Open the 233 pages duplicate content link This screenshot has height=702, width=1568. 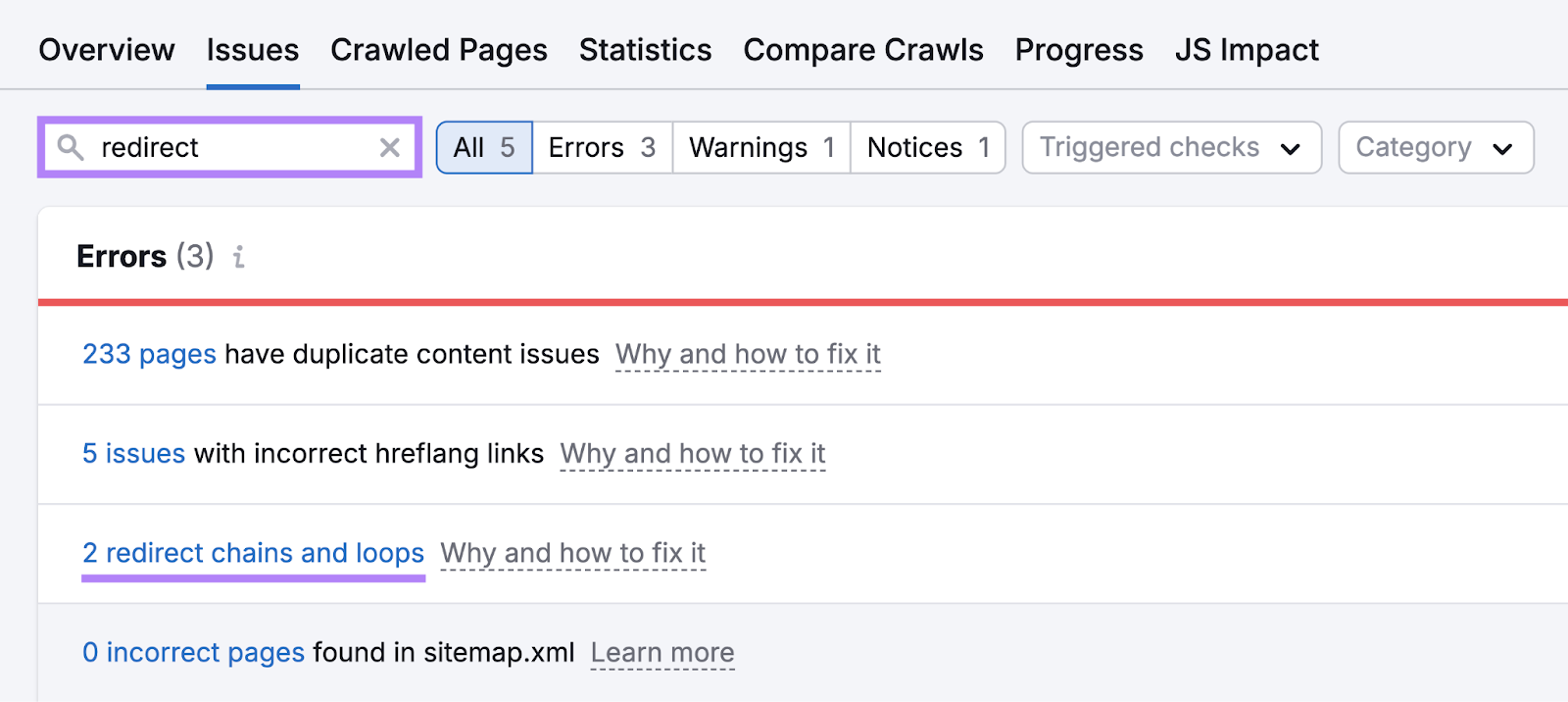(x=149, y=354)
